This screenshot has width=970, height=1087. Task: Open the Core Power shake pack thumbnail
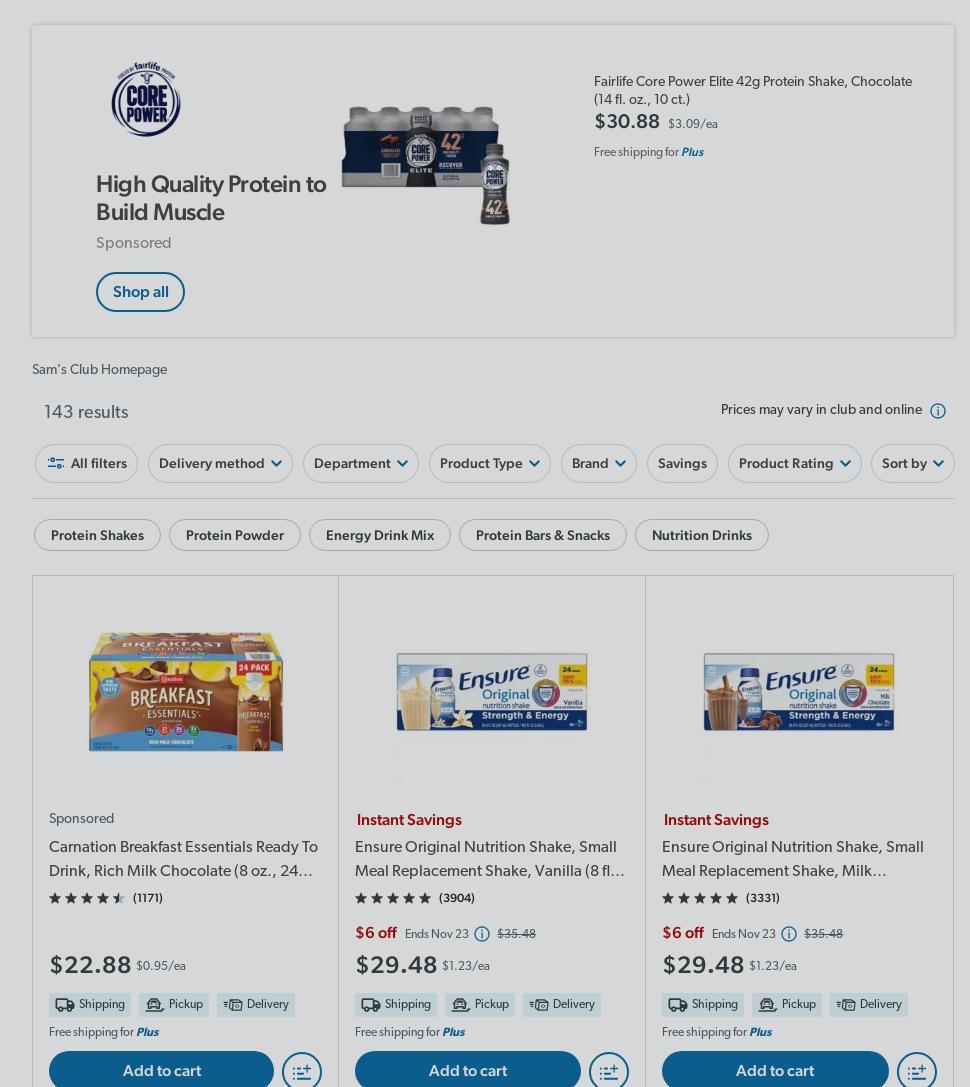[426, 165]
